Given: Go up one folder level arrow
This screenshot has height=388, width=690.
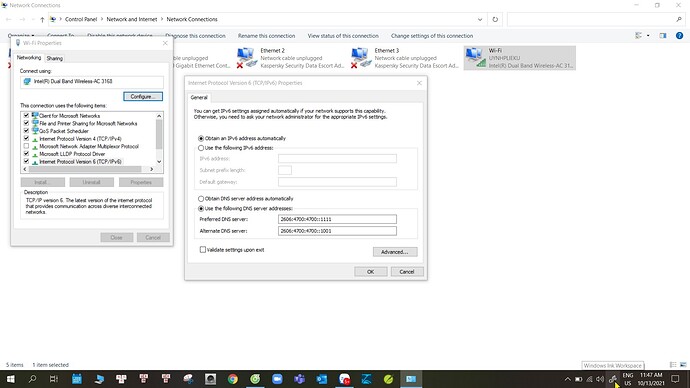Looking at the screenshot, I should click(42, 19).
